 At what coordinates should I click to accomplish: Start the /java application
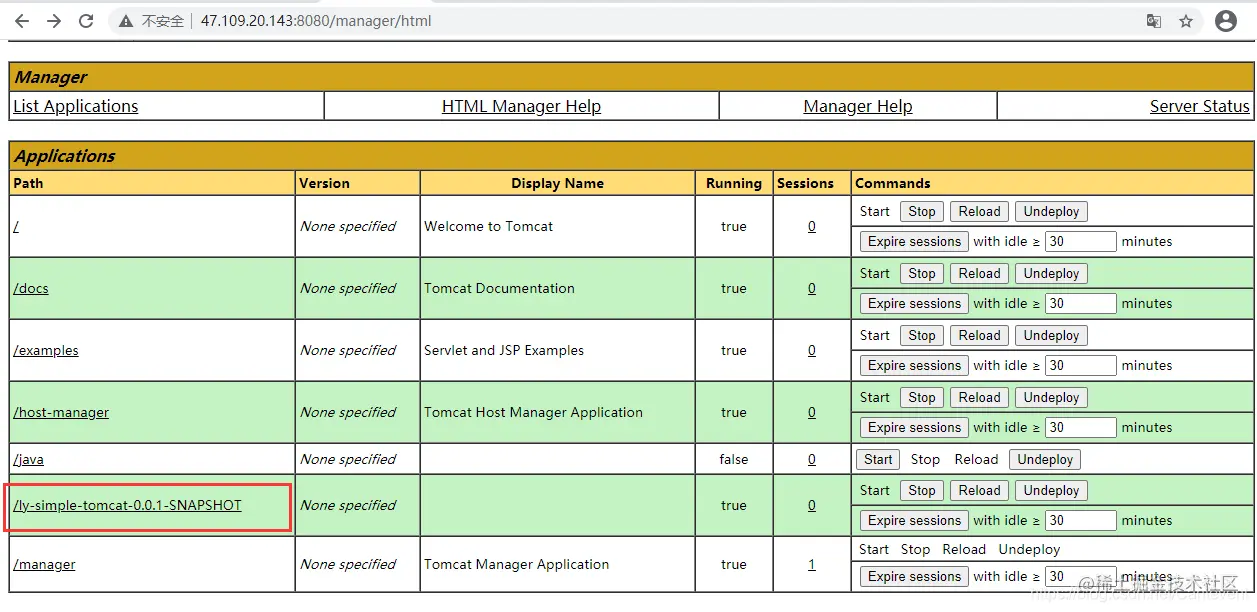click(878, 460)
